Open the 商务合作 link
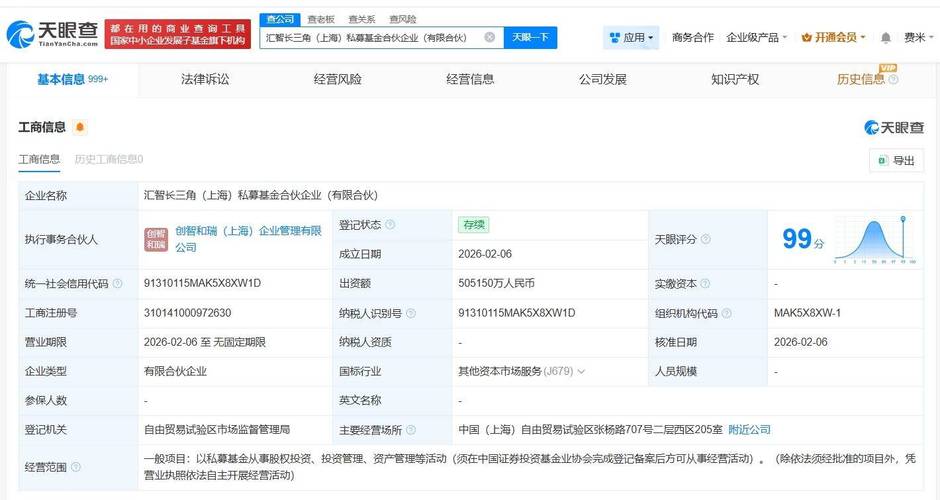 (692, 38)
